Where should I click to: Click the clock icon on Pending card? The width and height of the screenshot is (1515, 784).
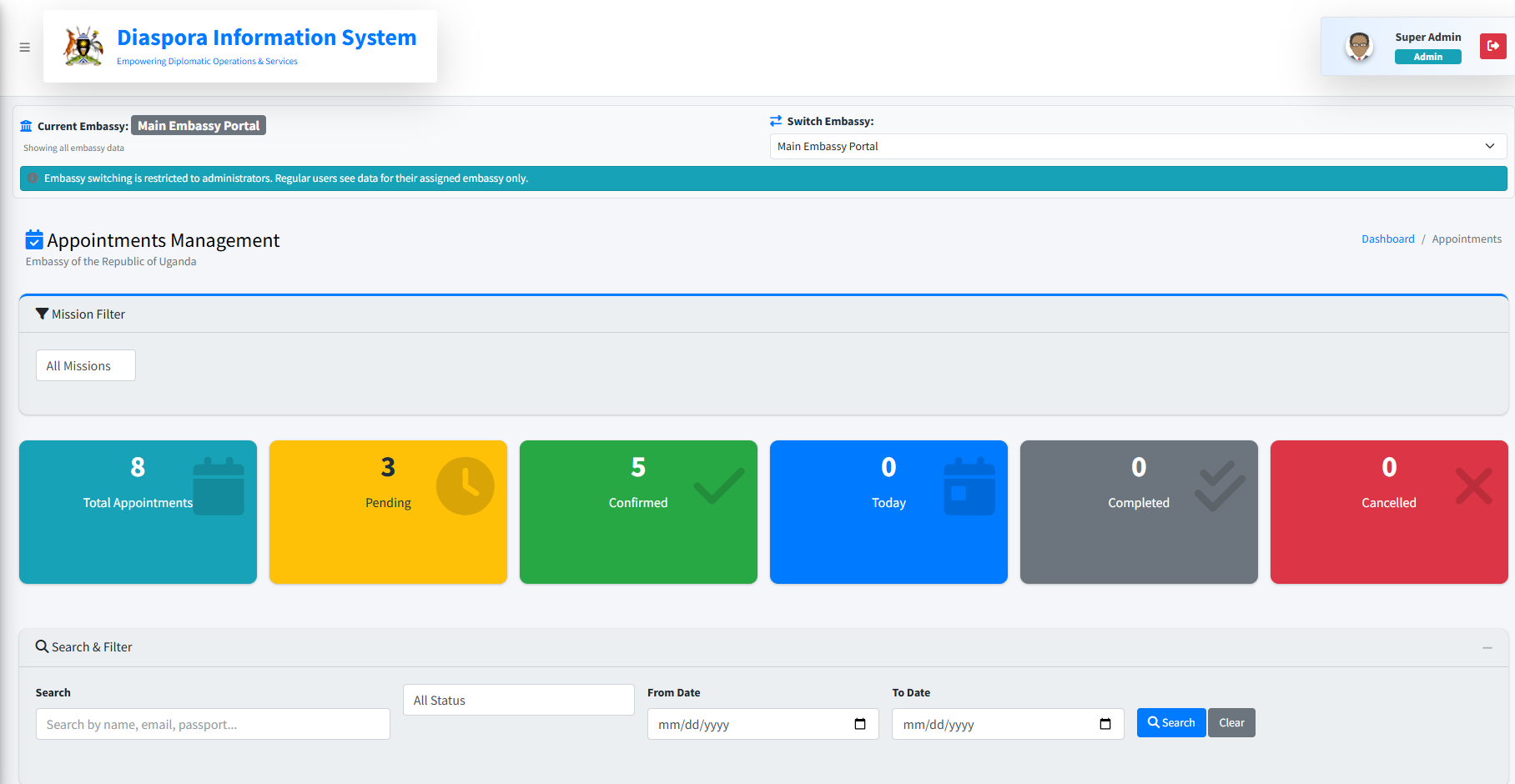point(466,486)
